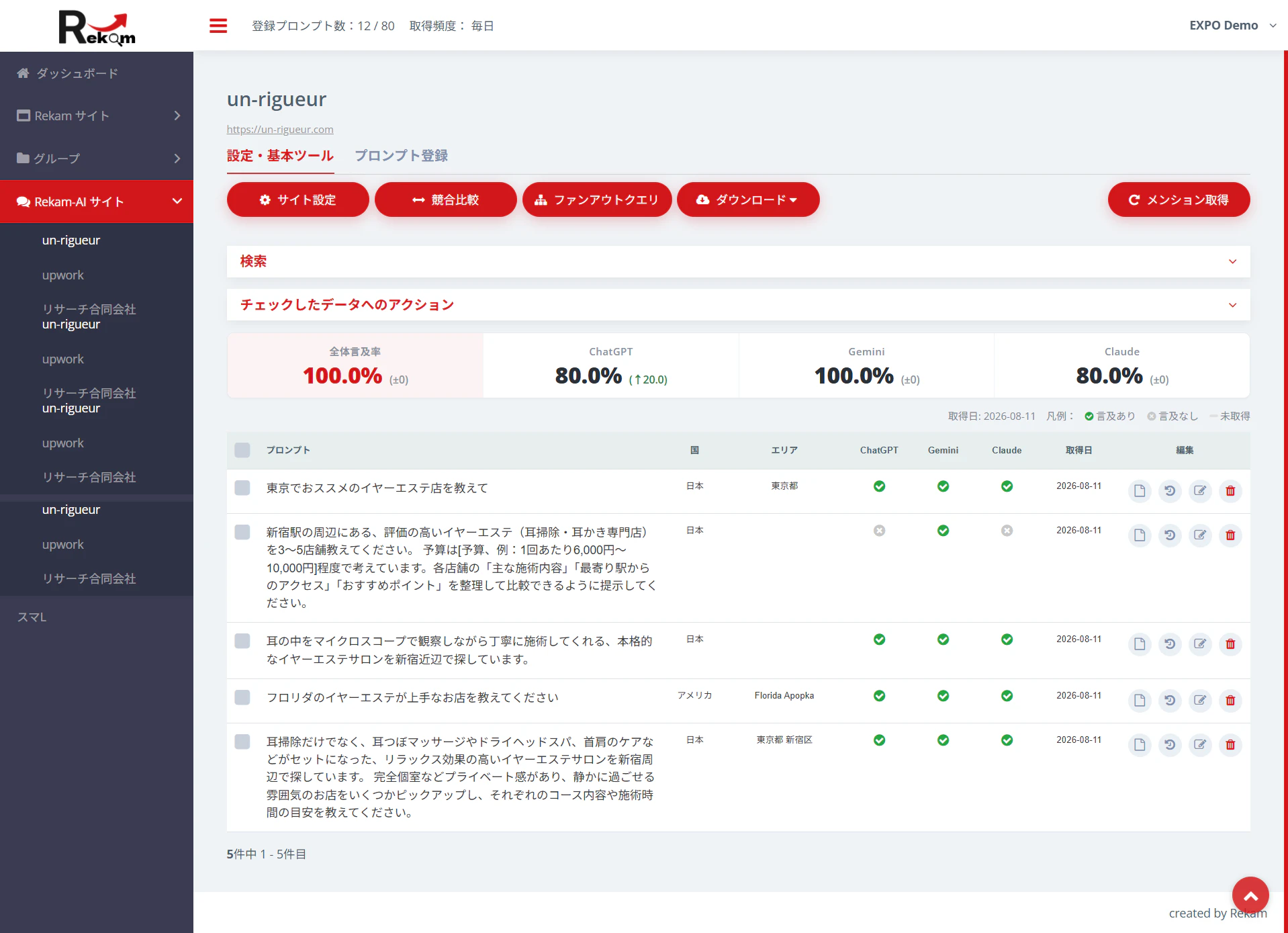Click the メンション取得 button

1179,199
